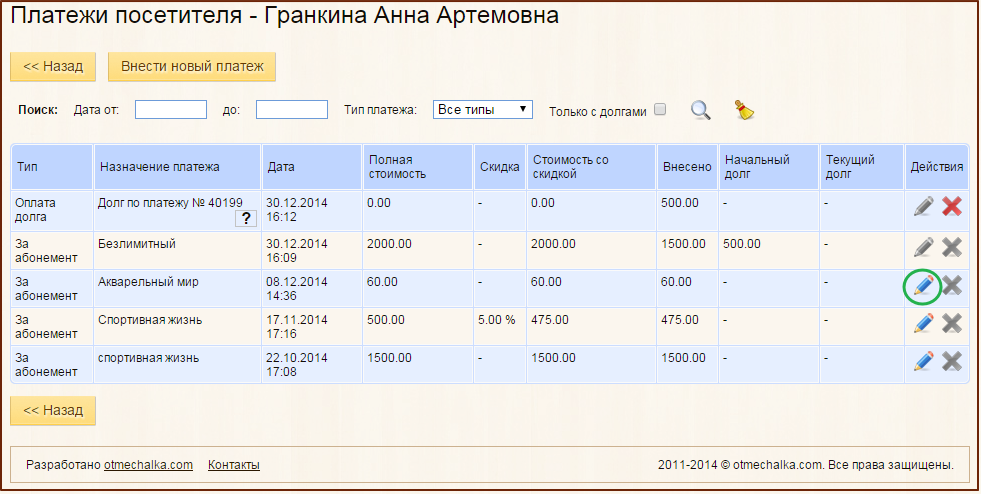Focus the 'Дата от' input field
This screenshot has width=981, height=494.
tap(171, 109)
